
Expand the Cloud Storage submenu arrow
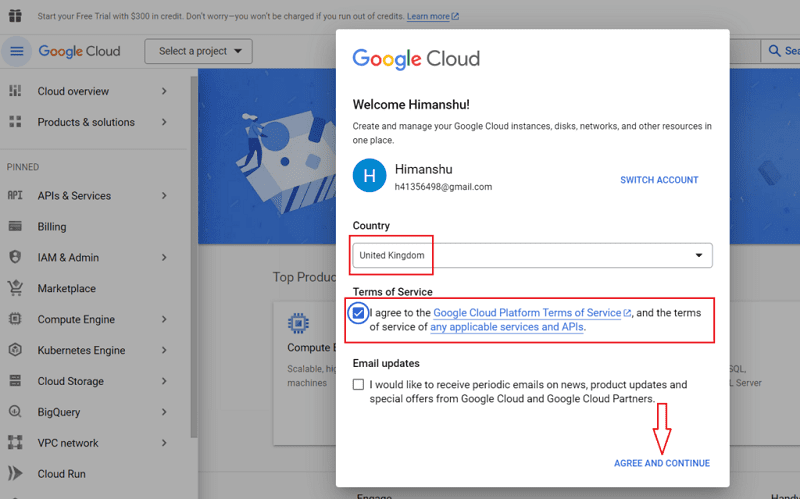[x=164, y=381]
